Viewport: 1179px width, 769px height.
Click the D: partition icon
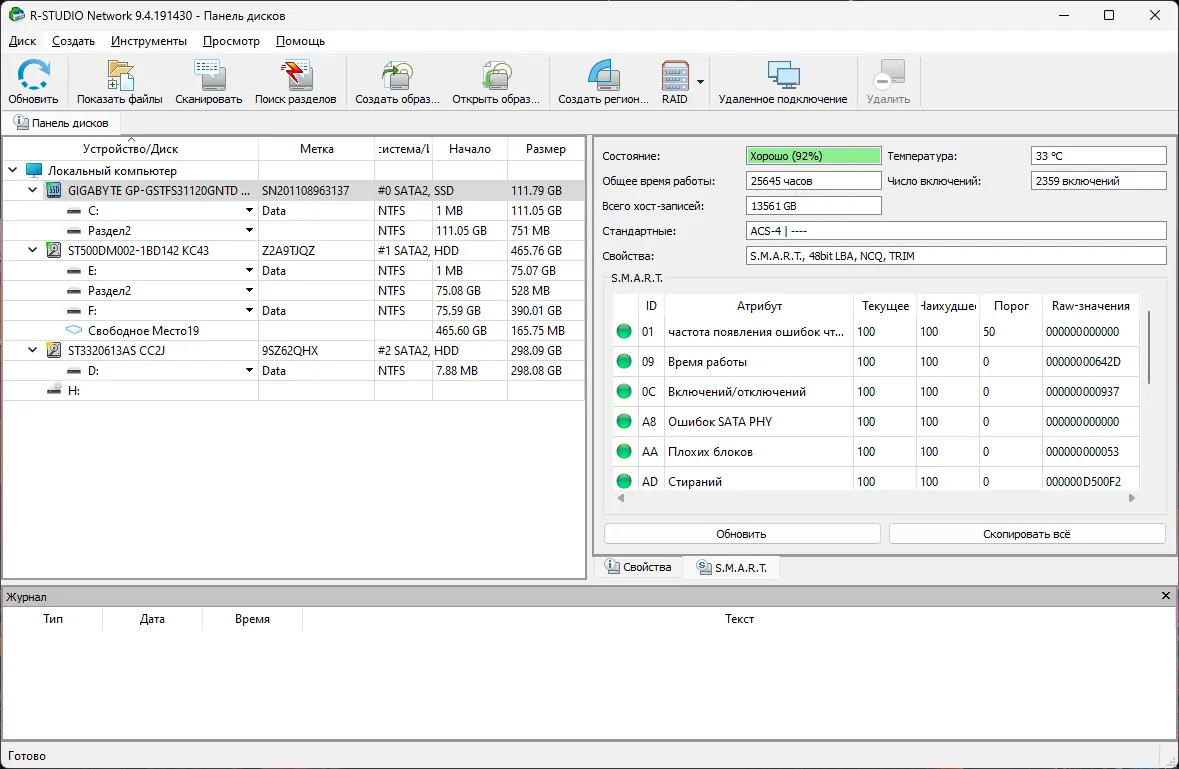click(74, 371)
